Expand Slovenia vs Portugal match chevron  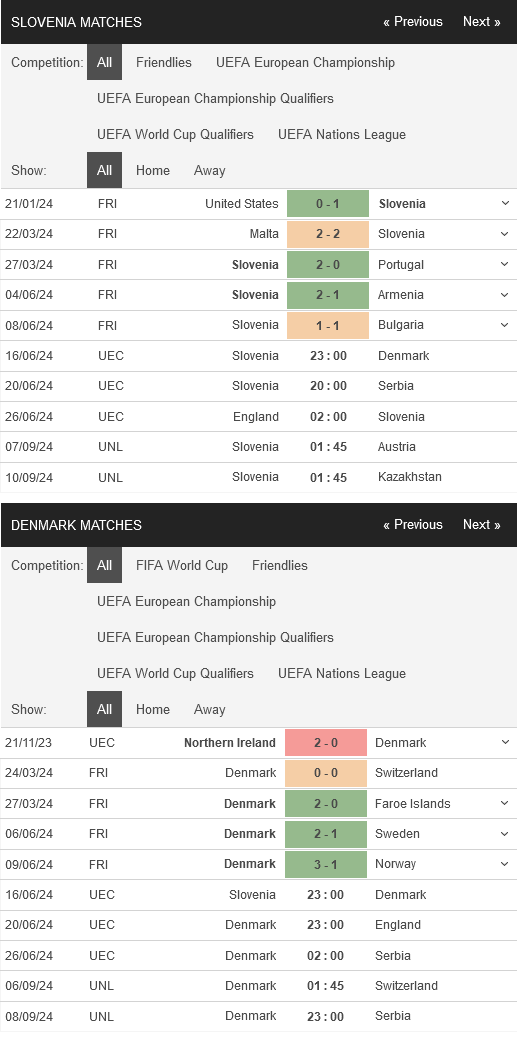[505, 264]
